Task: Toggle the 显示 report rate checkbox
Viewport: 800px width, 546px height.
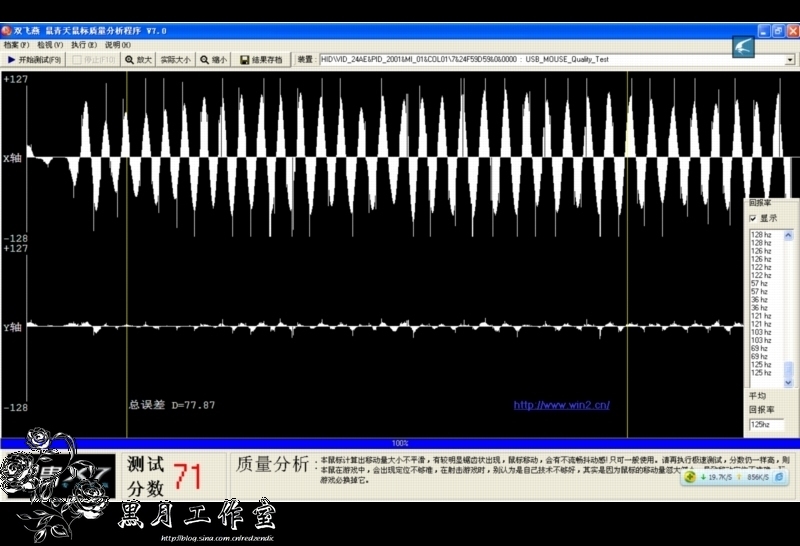Action: pyautogui.click(x=753, y=218)
